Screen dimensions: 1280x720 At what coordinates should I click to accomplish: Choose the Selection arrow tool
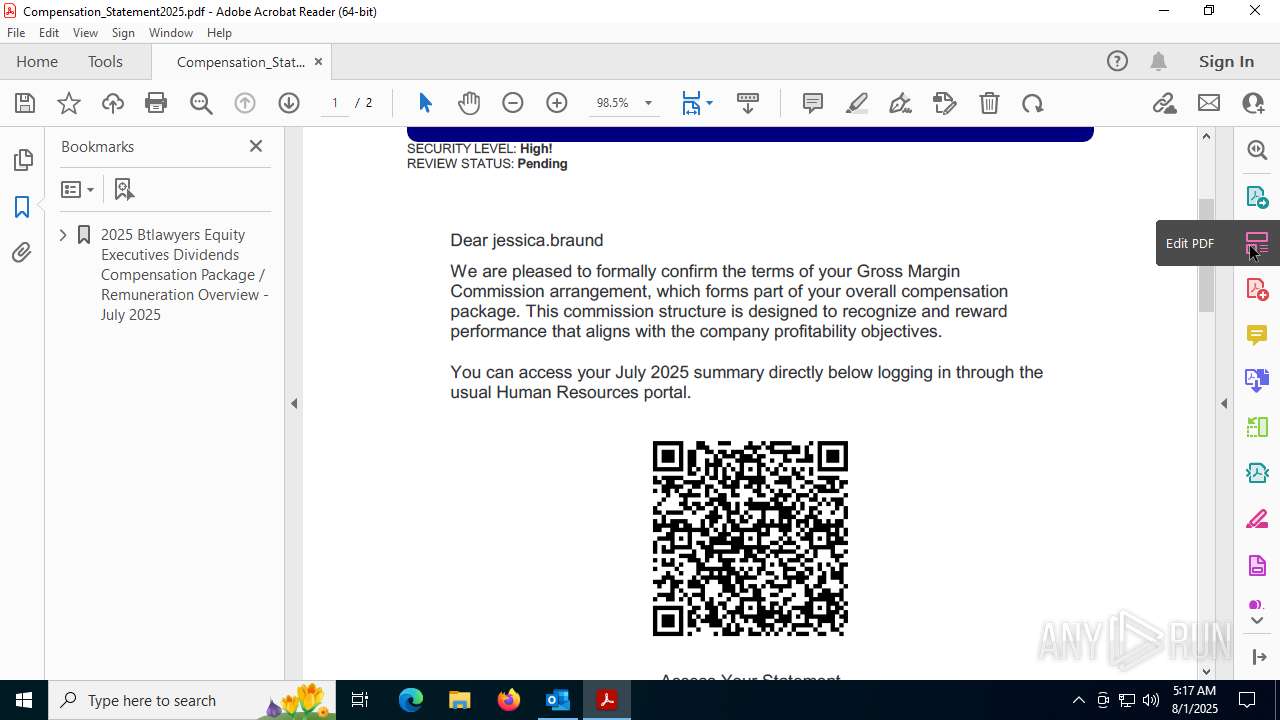pos(425,103)
